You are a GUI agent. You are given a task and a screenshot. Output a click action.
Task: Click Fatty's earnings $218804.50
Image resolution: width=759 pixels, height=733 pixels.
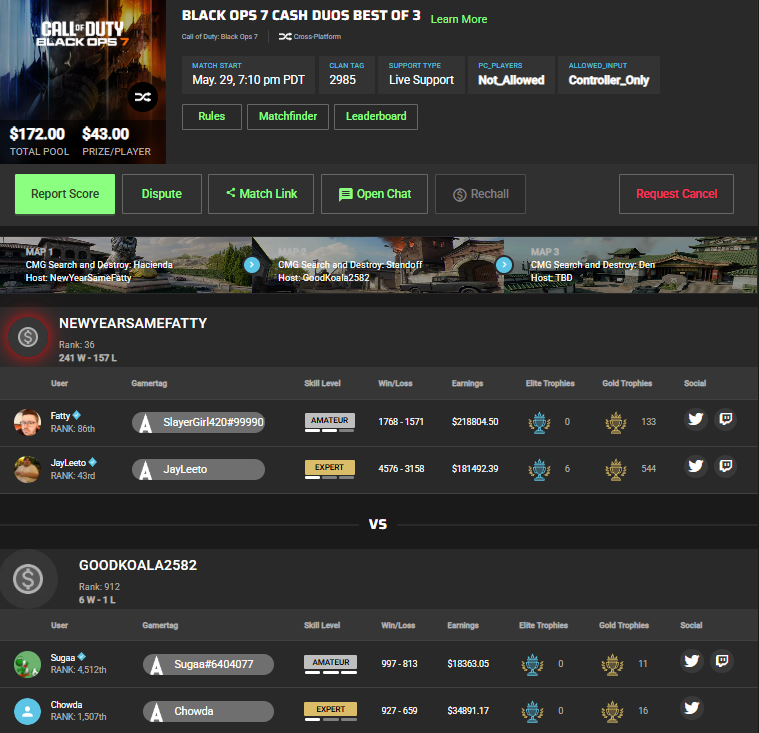[x=475, y=422]
